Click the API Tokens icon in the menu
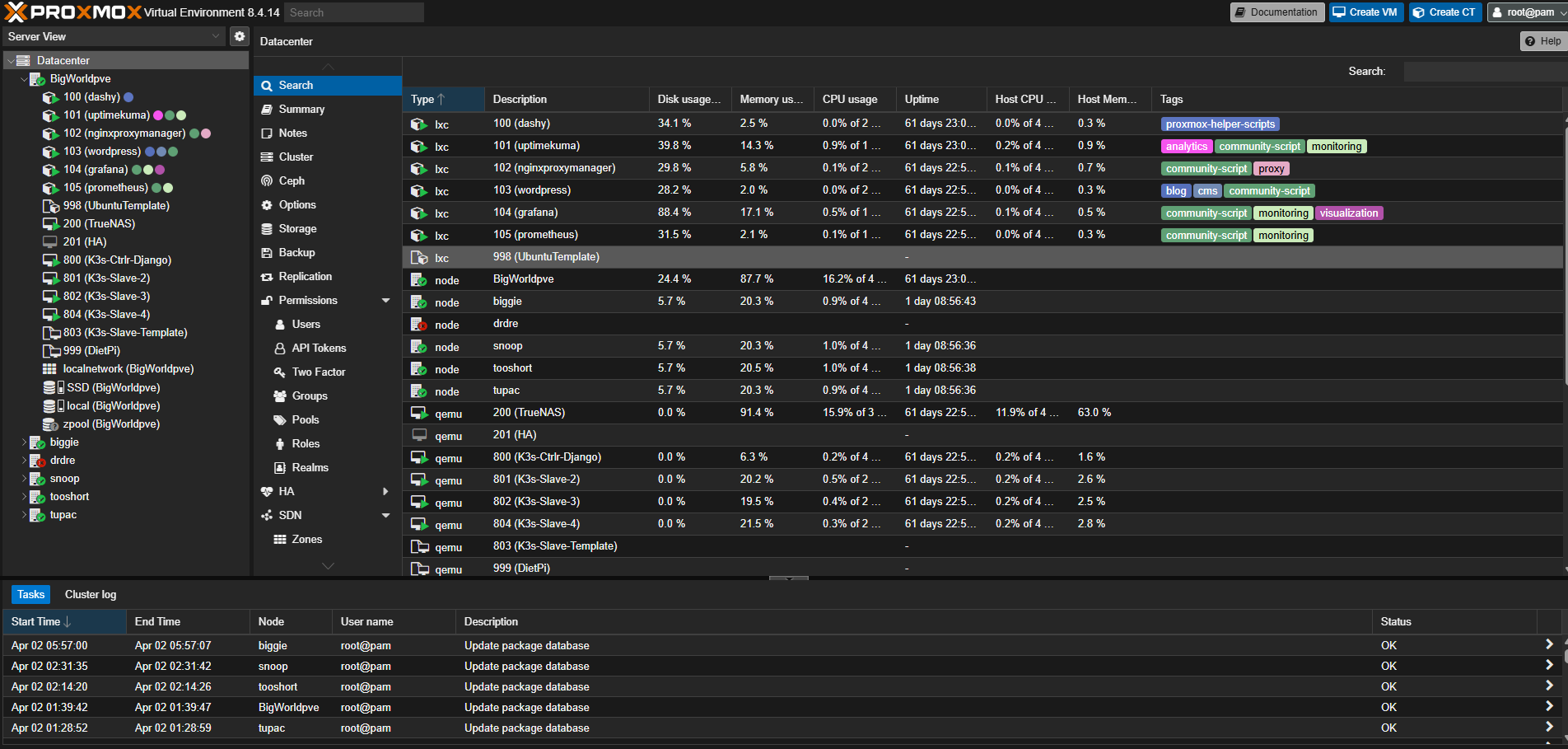The height and width of the screenshot is (749, 1568). [x=280, y=349]
